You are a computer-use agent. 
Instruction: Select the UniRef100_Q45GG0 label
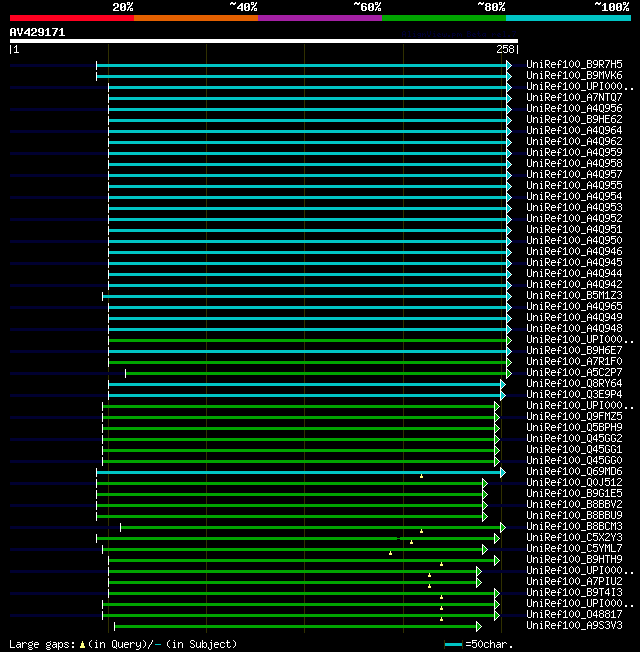click(574, 461)
